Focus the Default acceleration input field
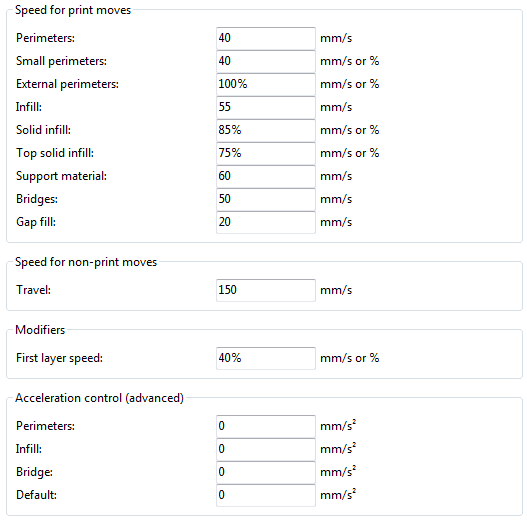The image size is (527, 521). 266,495
